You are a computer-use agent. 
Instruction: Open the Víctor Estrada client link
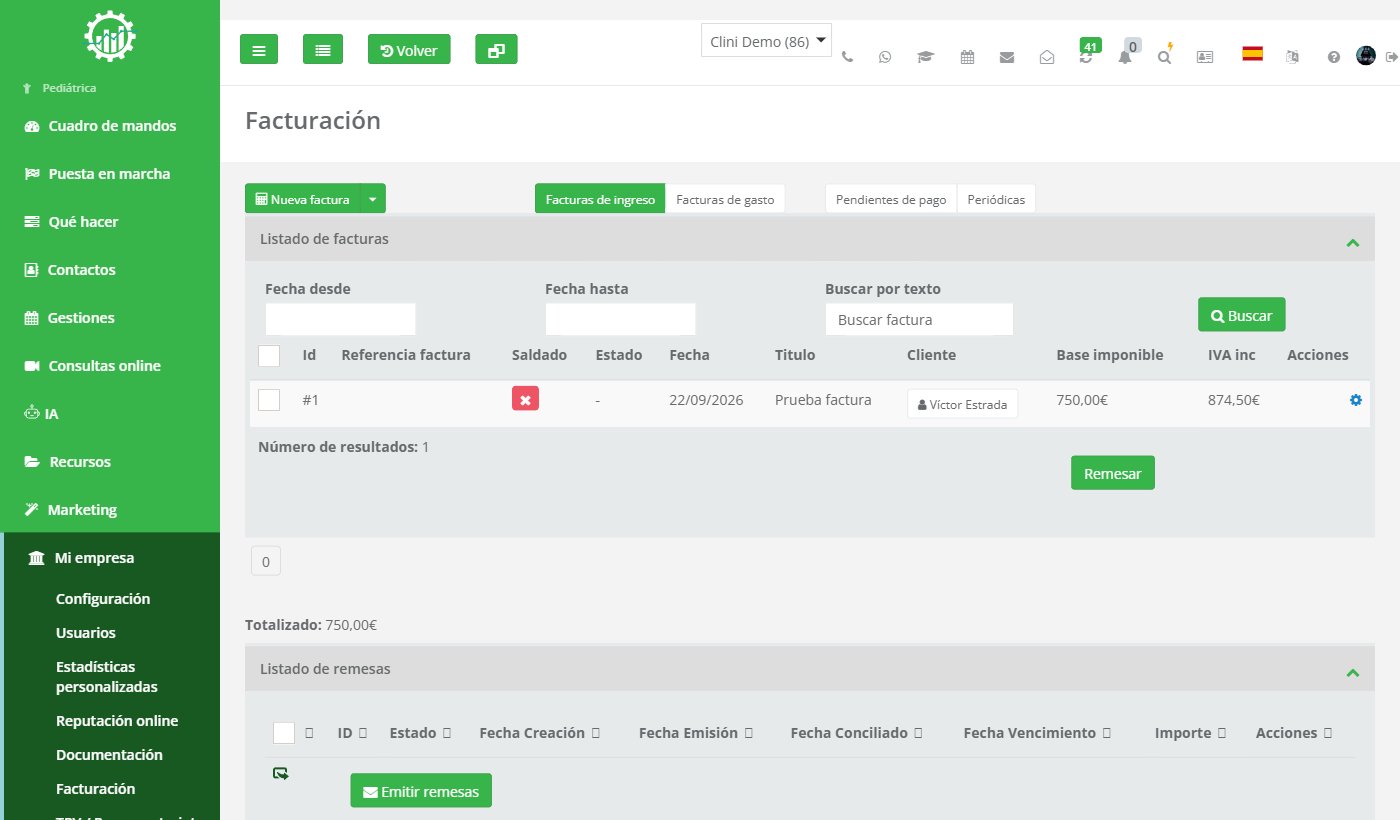962,404
